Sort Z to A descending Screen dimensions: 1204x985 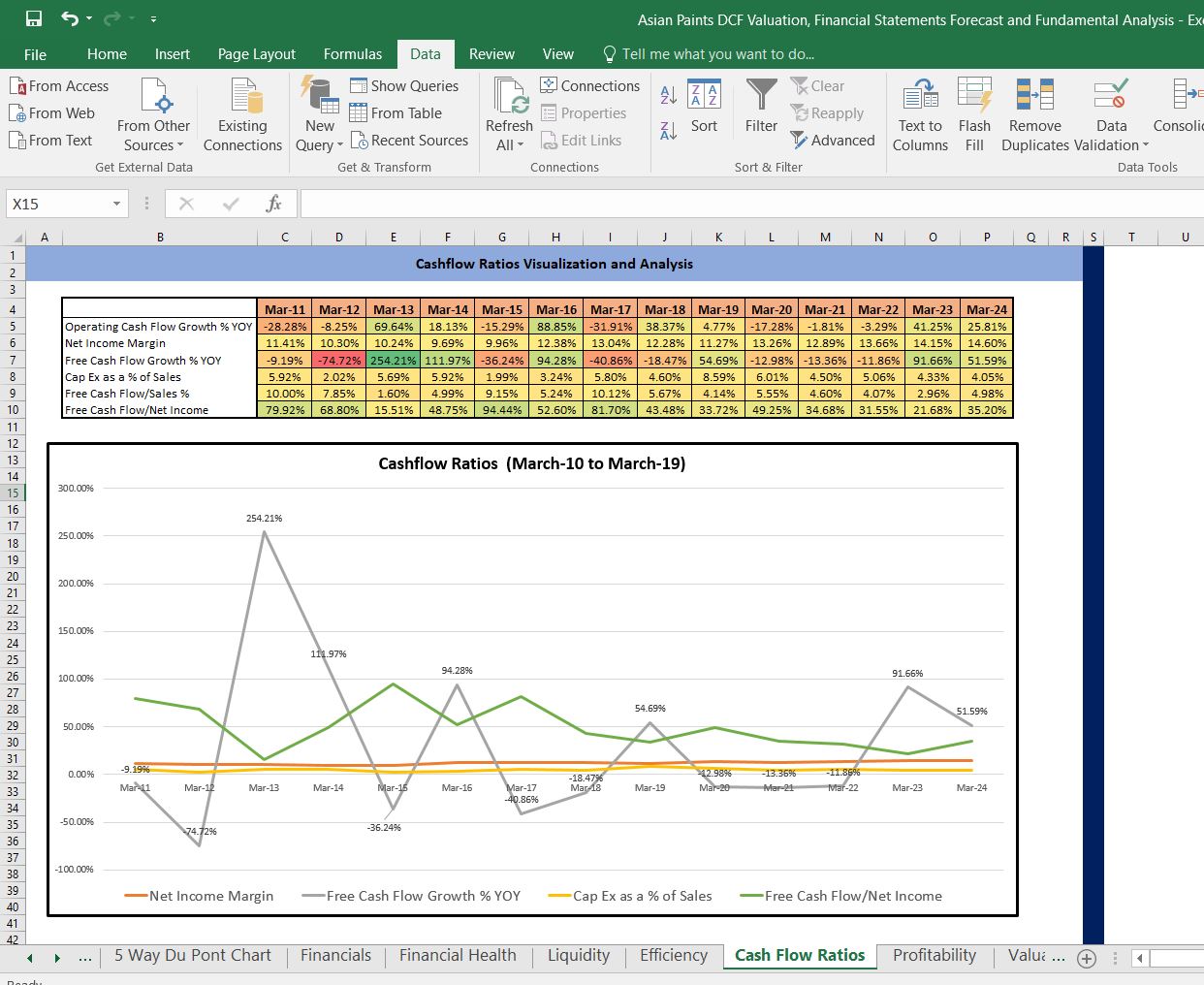point(669,130)
